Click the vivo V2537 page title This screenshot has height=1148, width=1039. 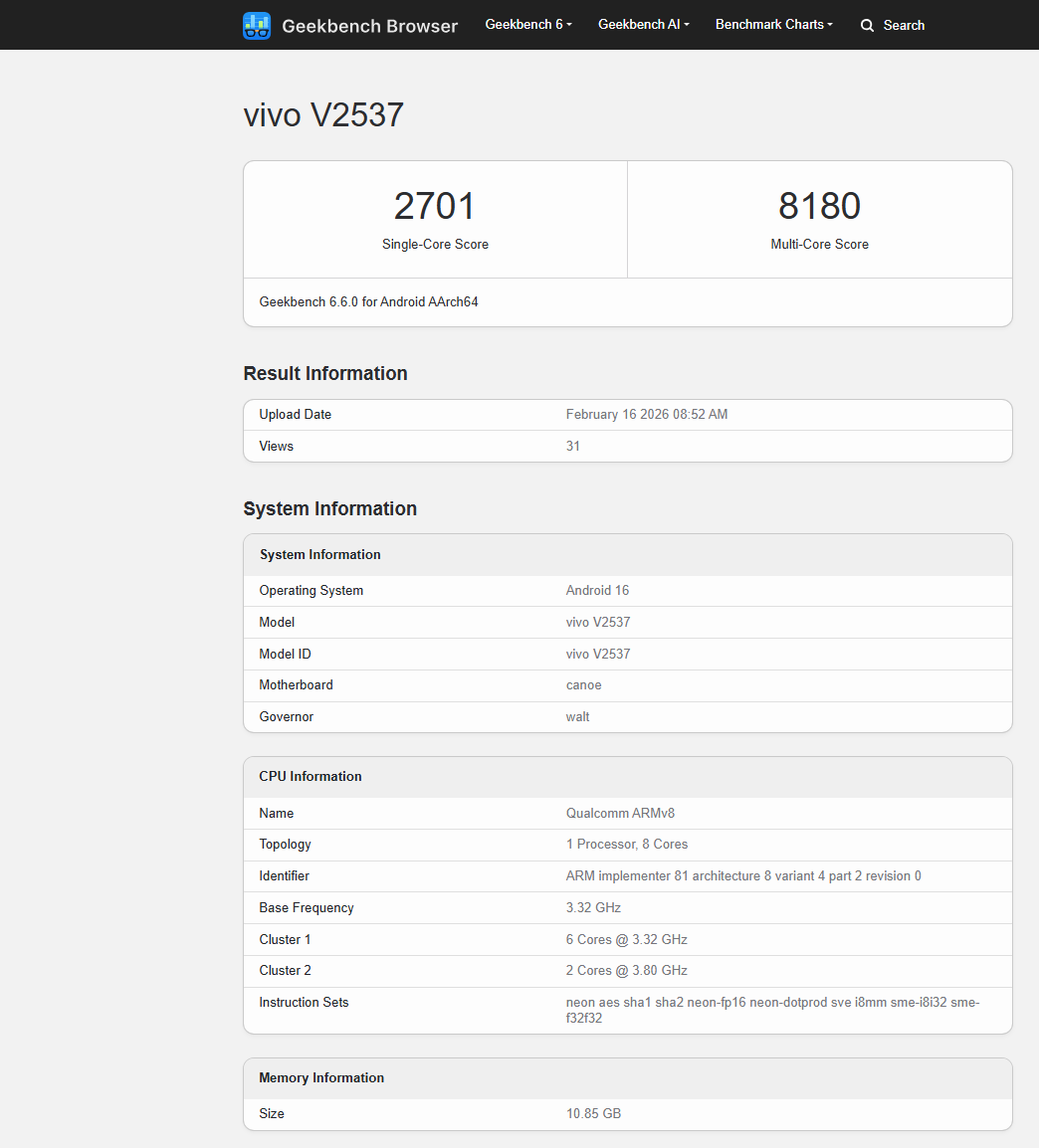pos(322,114)
